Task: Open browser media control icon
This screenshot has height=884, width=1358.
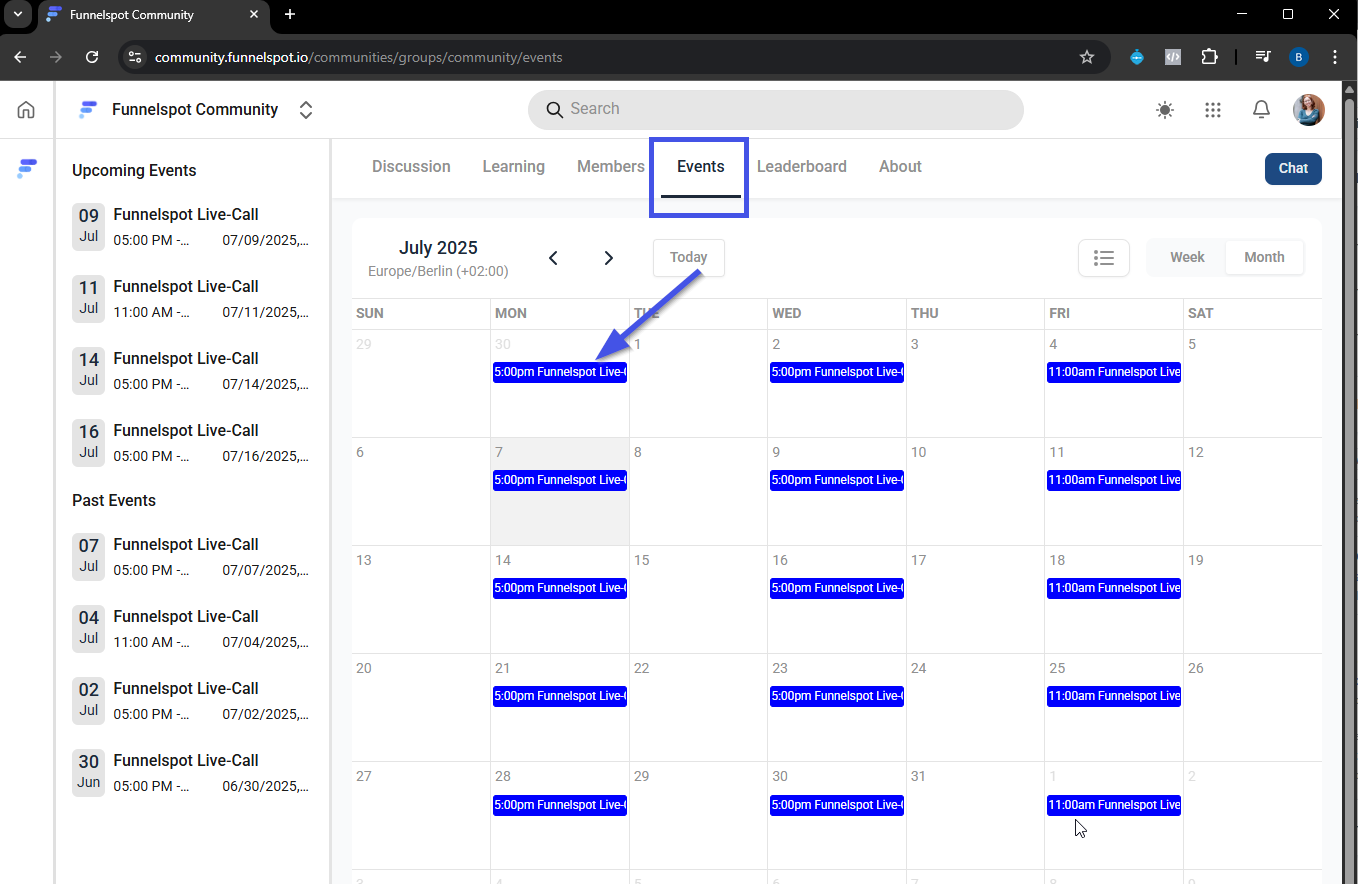Action: [x=1263, y=57]
